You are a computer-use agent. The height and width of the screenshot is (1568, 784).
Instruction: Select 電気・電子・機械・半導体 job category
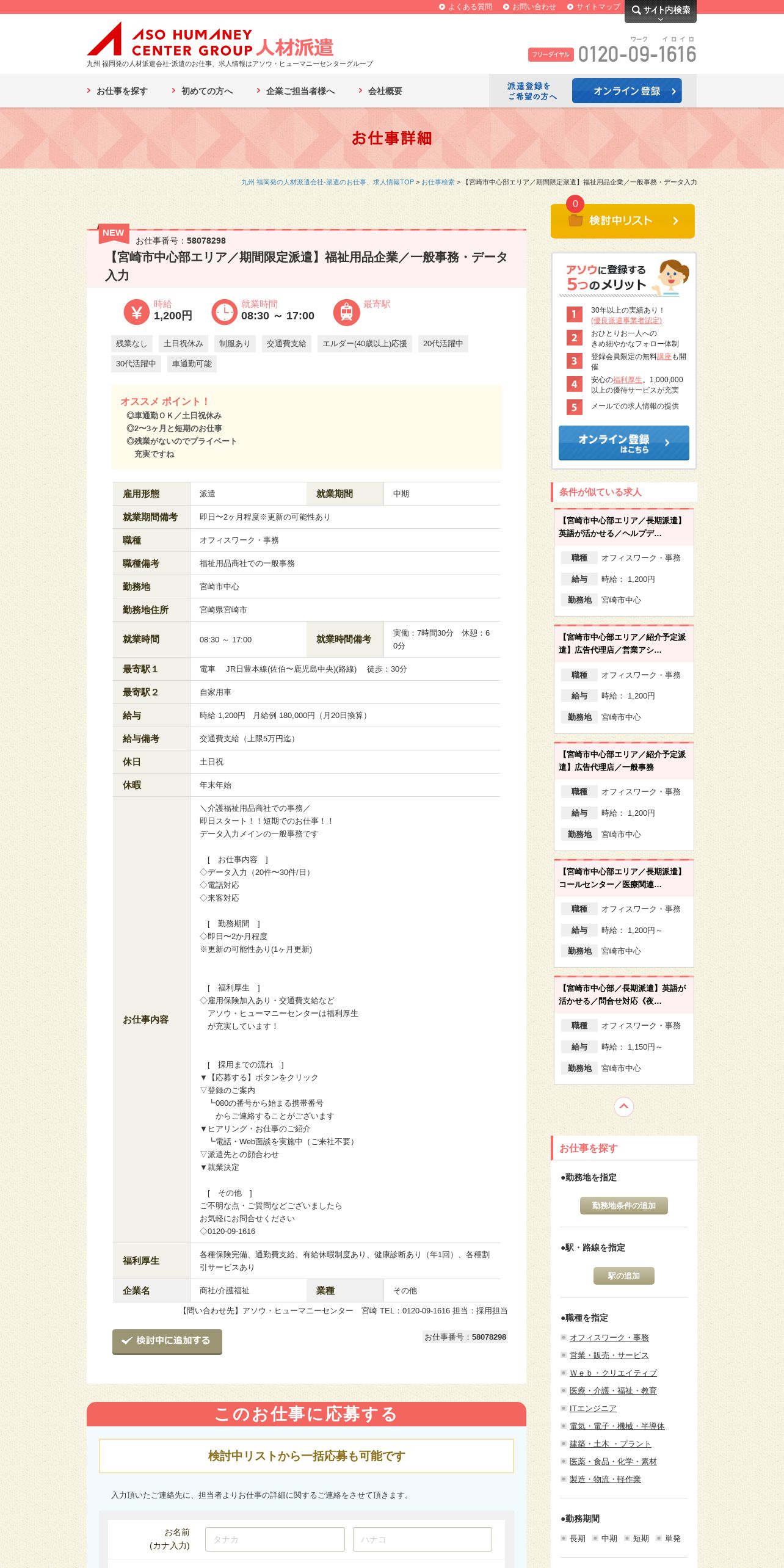[617, 1426]
